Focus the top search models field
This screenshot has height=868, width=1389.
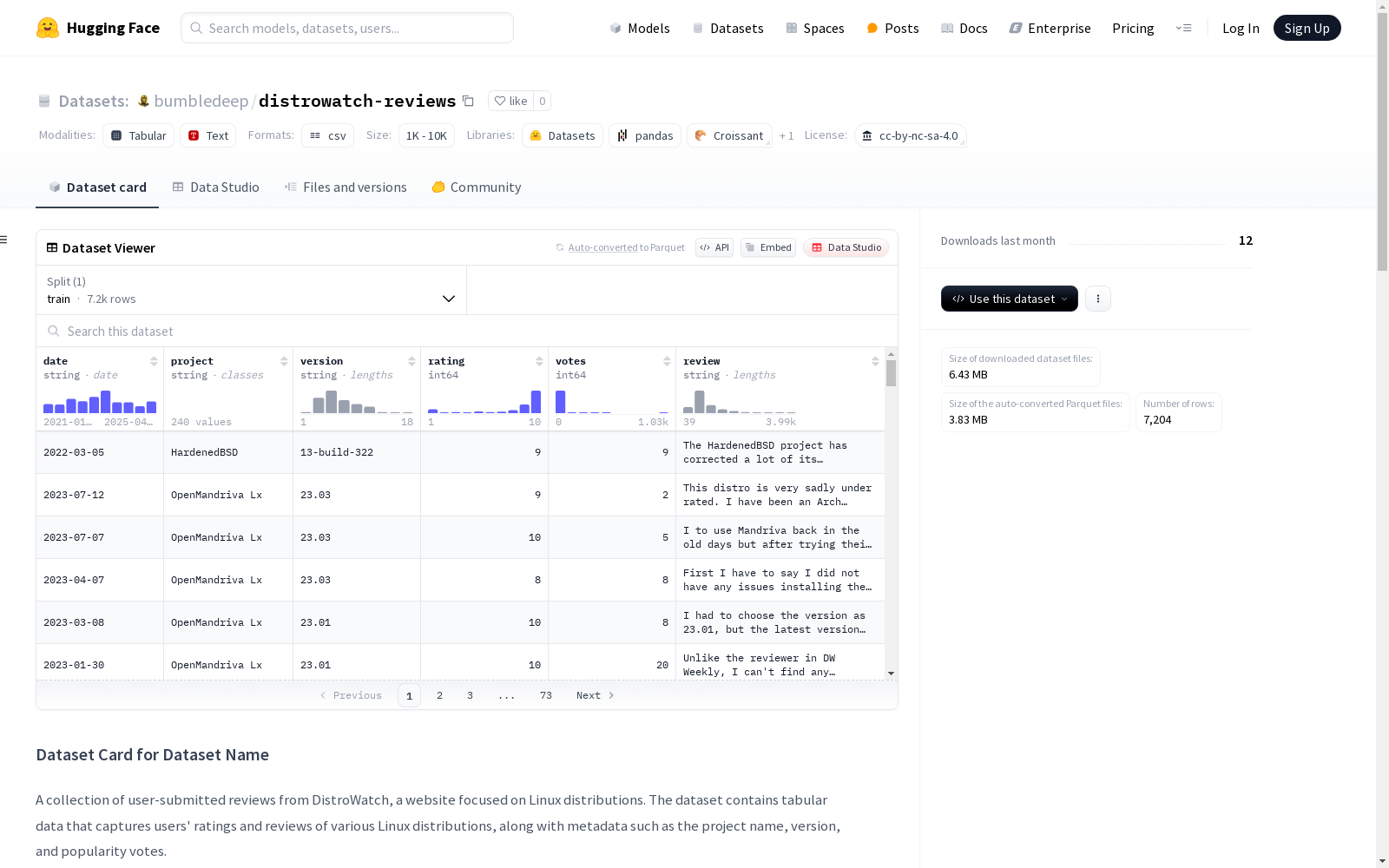click(x=347, y=28)
